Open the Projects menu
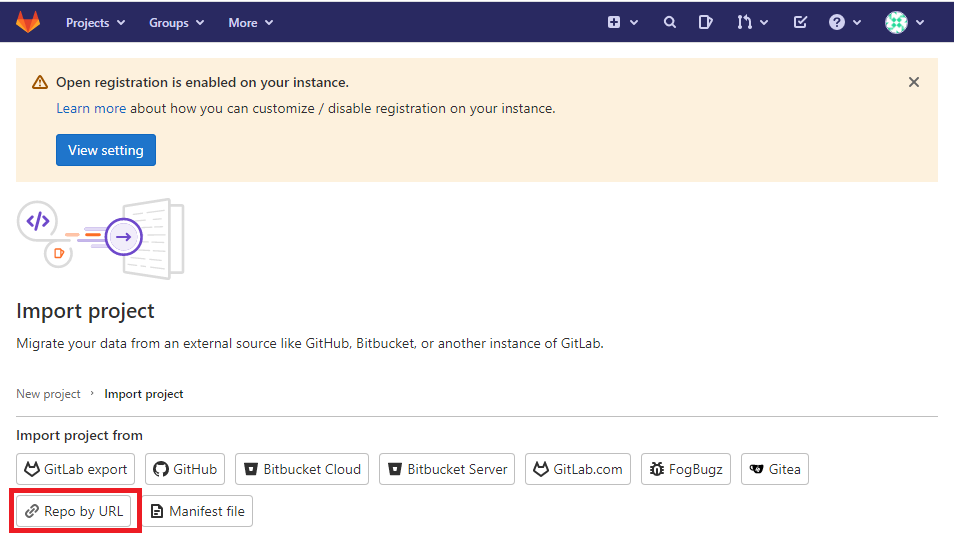Viewport: 954px width, 551px height. click(x=96, y=23)
